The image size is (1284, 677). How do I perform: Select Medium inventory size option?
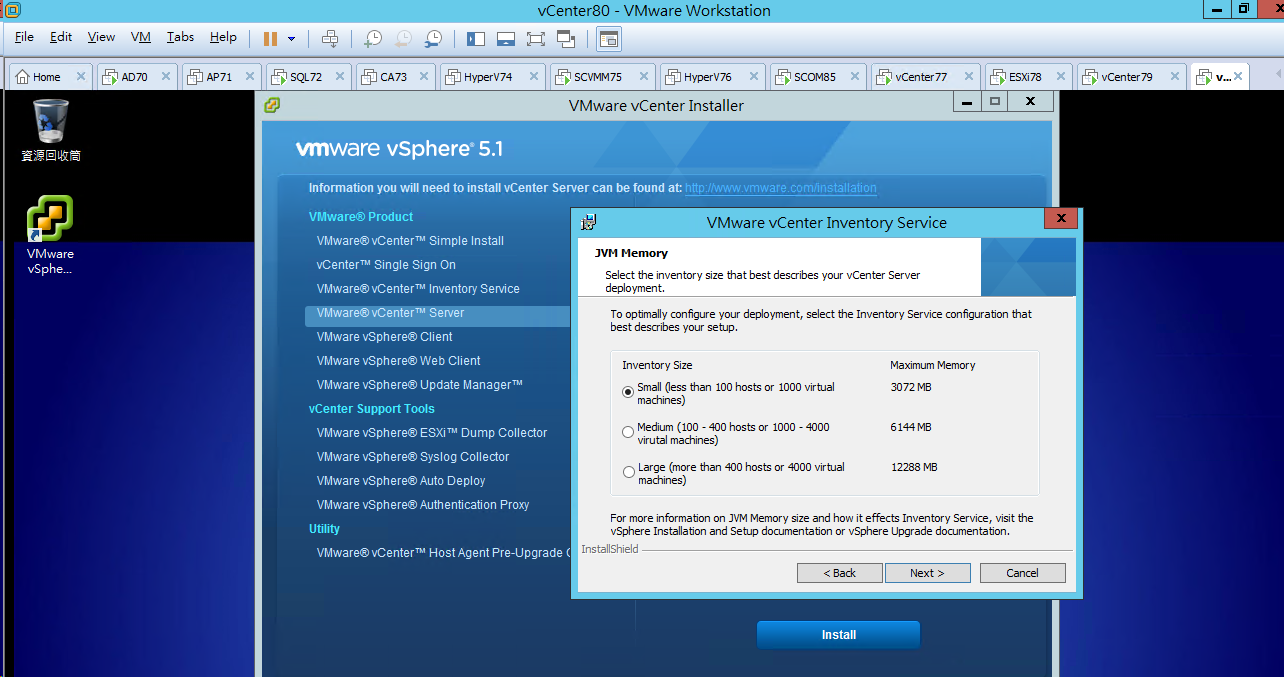point(628,432)
